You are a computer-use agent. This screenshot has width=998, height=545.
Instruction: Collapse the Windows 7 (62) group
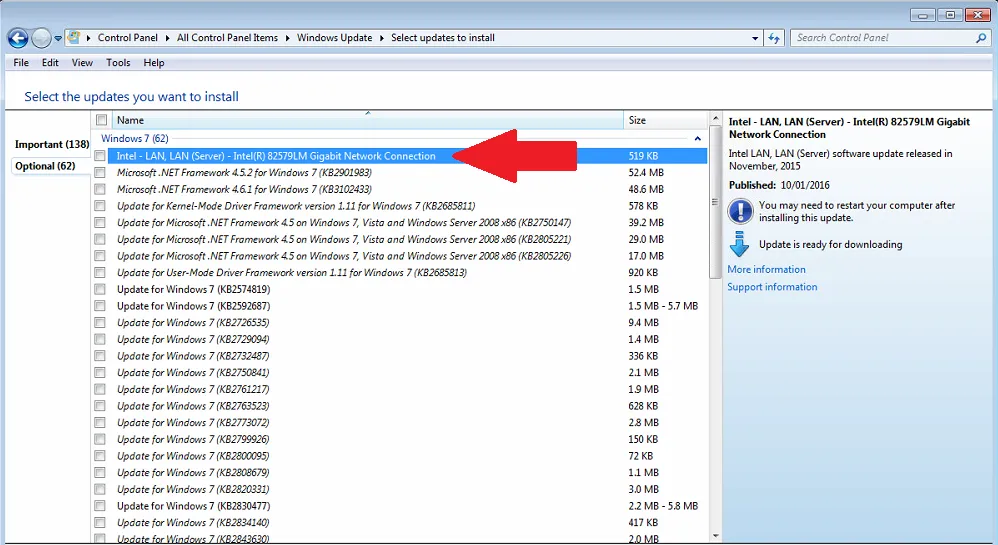[698, 139]
